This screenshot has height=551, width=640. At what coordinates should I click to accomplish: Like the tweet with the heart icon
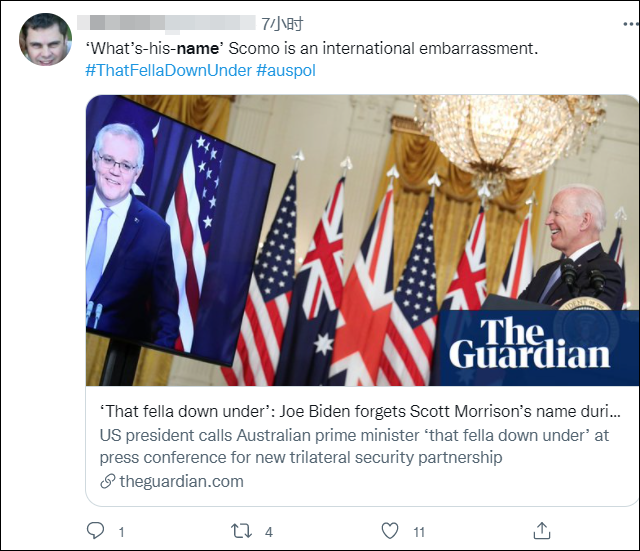(x=389, y=531)
